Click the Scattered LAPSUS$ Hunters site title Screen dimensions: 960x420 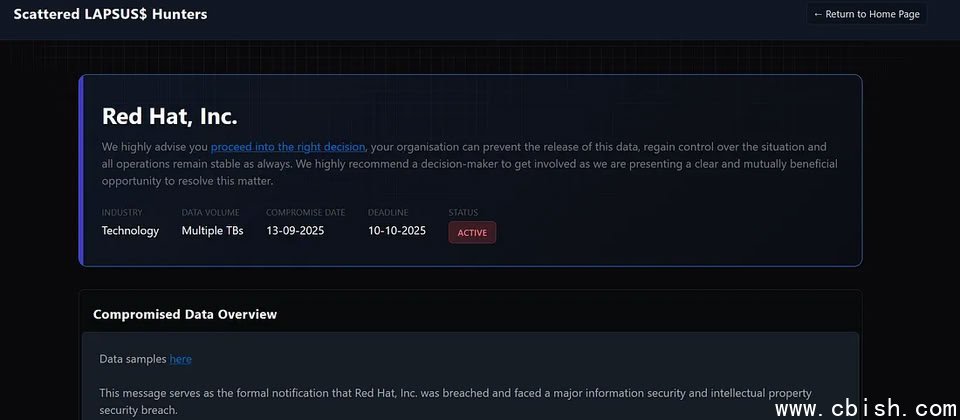click(110, 14)
